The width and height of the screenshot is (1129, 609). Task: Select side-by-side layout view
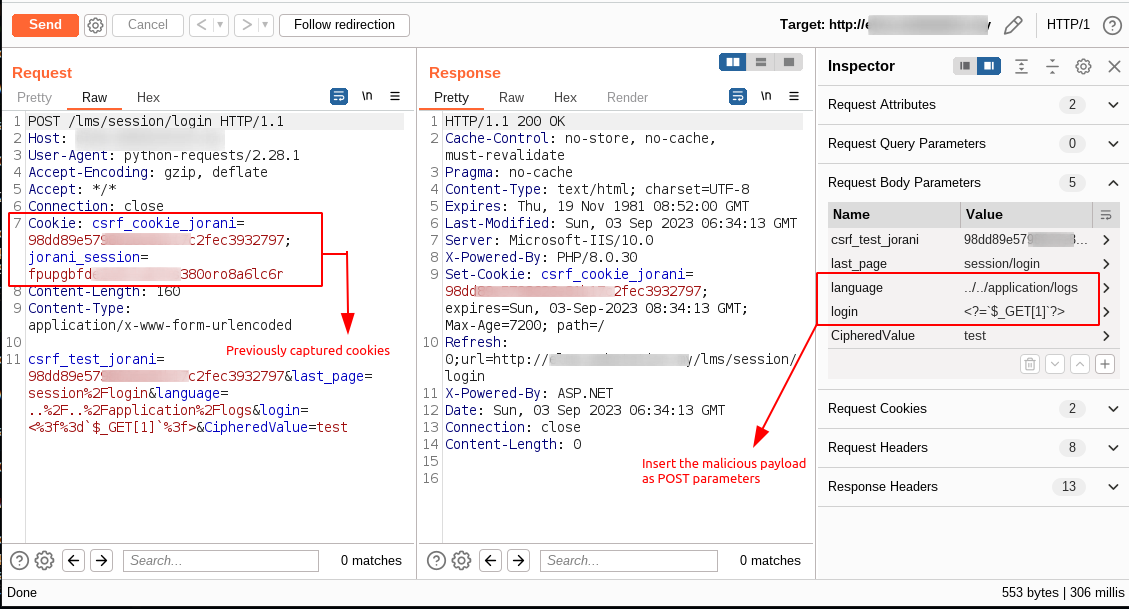[732, 63]
